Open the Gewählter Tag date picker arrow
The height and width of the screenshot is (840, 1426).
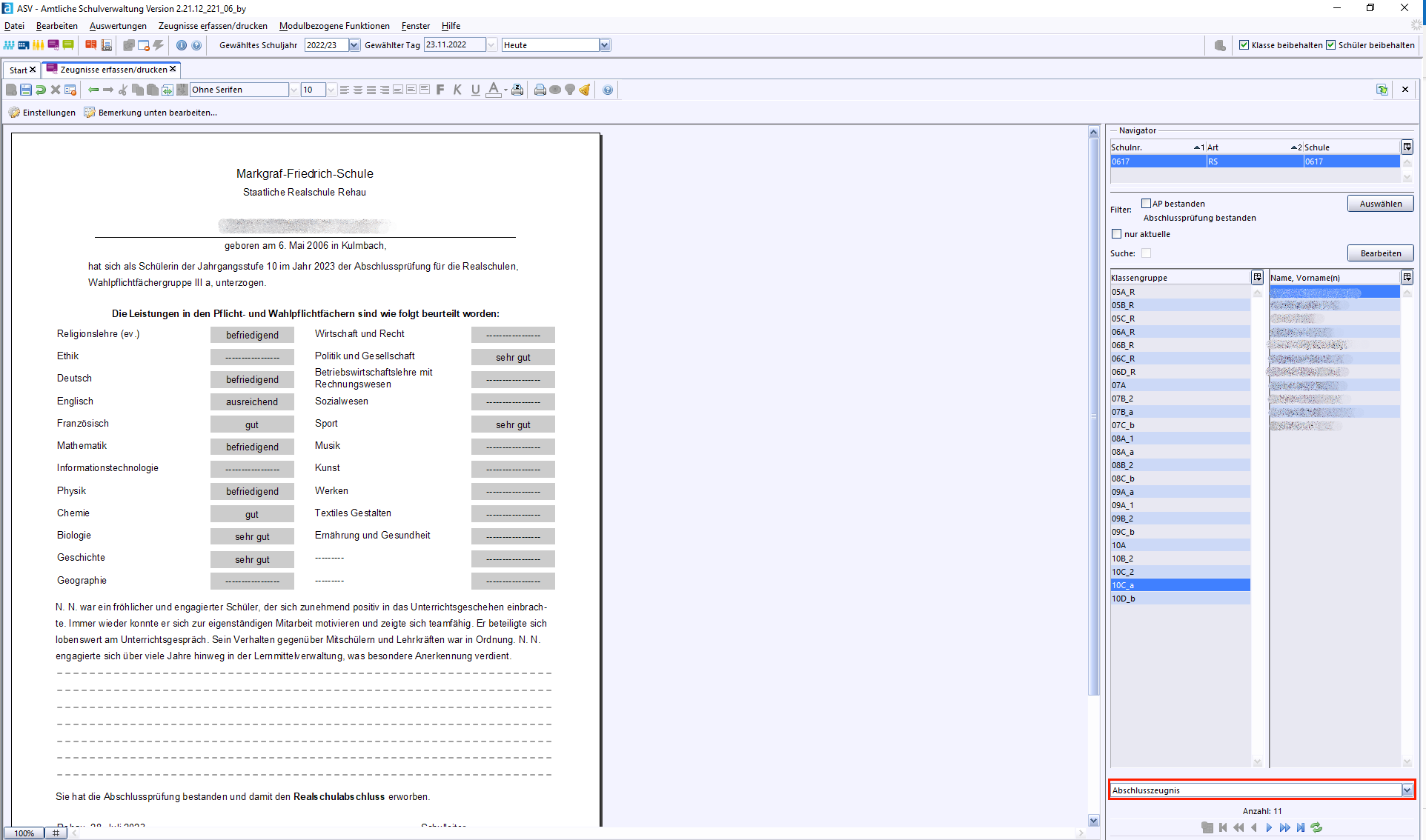(491, 45)
